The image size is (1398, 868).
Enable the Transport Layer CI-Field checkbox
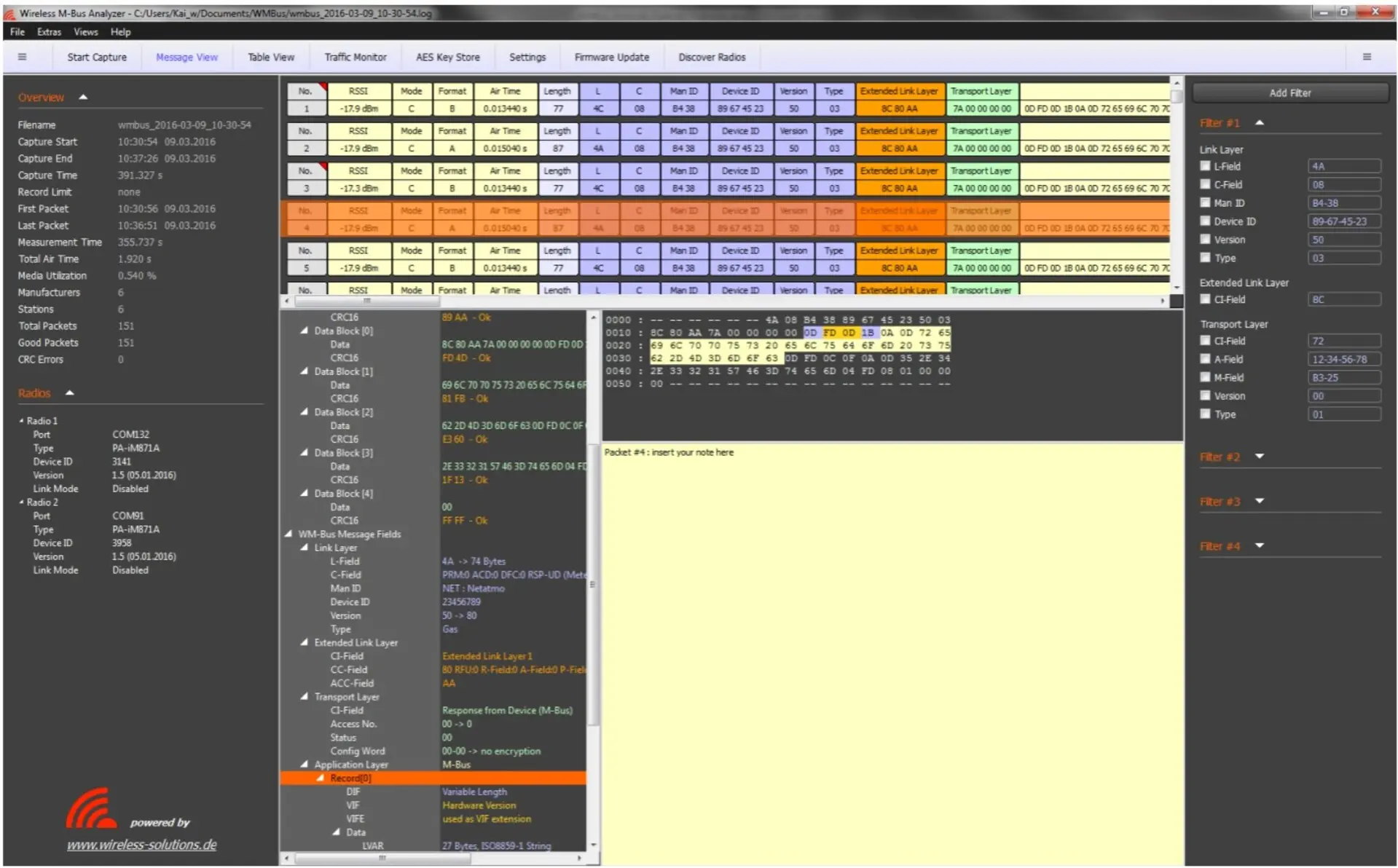pos(1205,341)
